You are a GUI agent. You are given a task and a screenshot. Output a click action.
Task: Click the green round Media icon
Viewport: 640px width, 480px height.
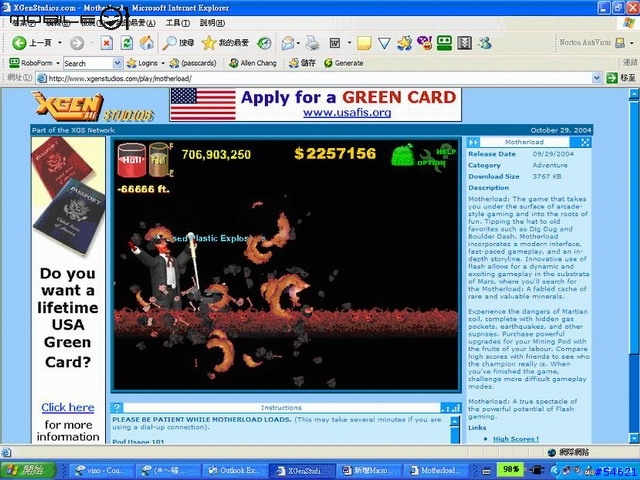pos(264,43)
